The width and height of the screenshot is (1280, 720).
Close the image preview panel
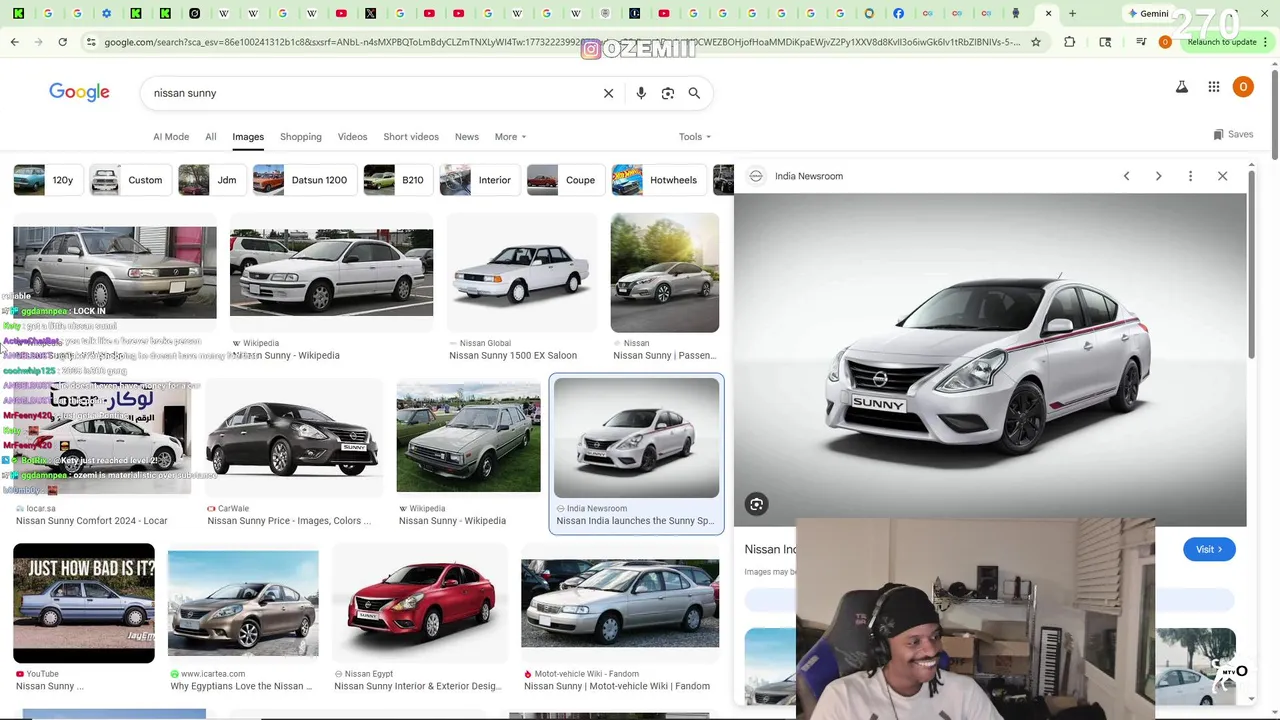tap(1222, 176)
